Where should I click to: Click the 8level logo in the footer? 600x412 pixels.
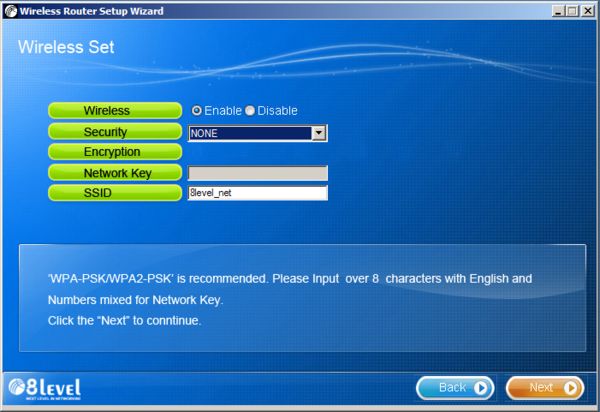tap(45, 389)
